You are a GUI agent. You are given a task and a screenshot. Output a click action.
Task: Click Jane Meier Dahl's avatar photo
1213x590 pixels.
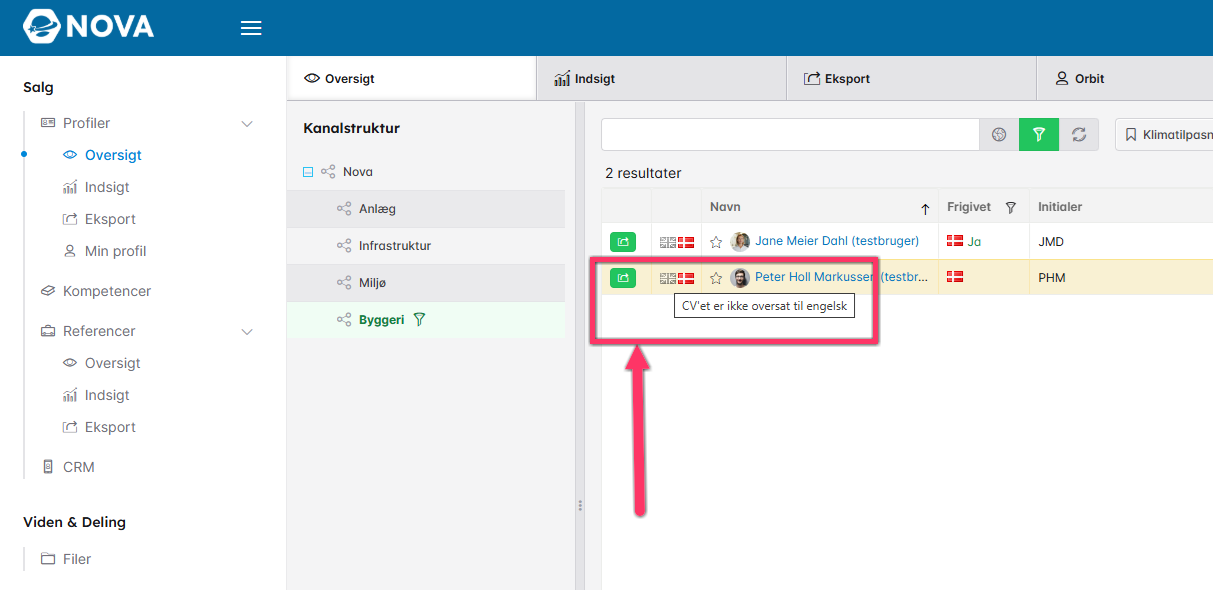tap(740, 241)
